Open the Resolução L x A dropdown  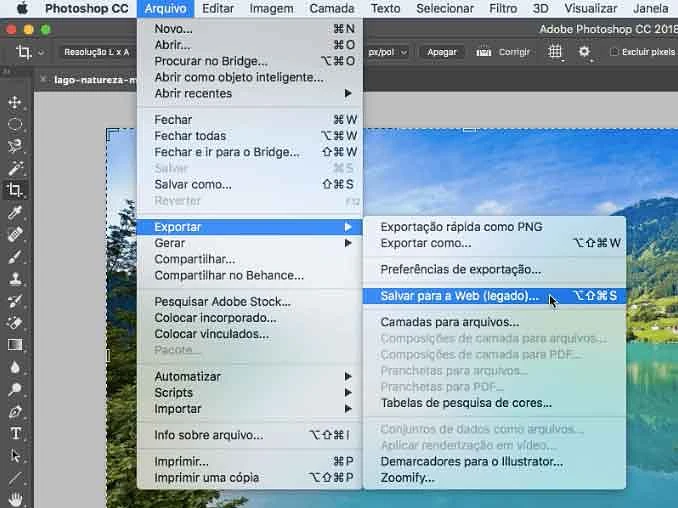[97, 52]
